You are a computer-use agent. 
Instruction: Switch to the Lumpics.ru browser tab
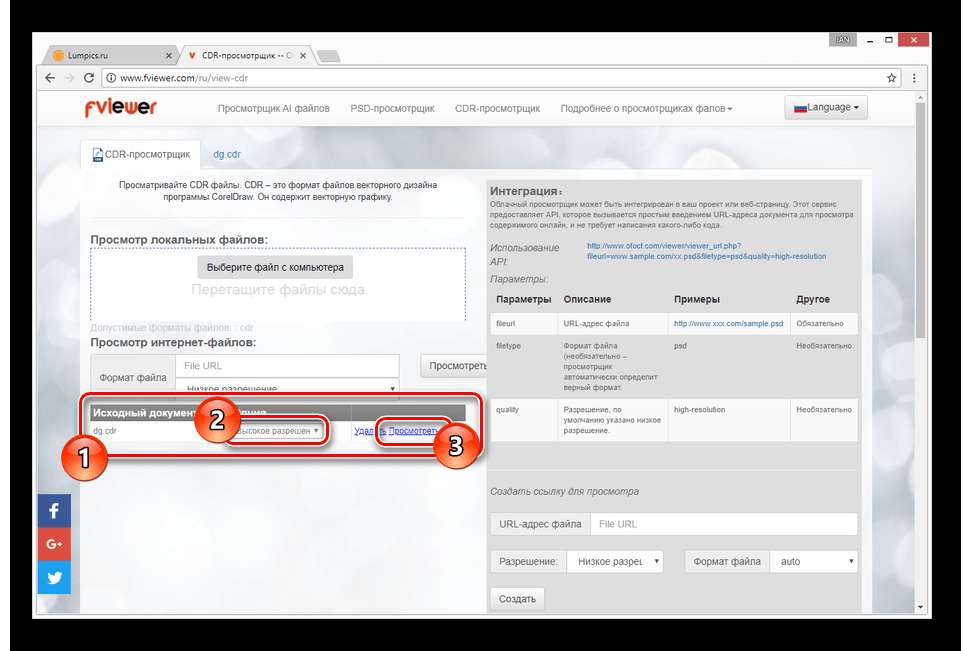click(x=110, y=55)
